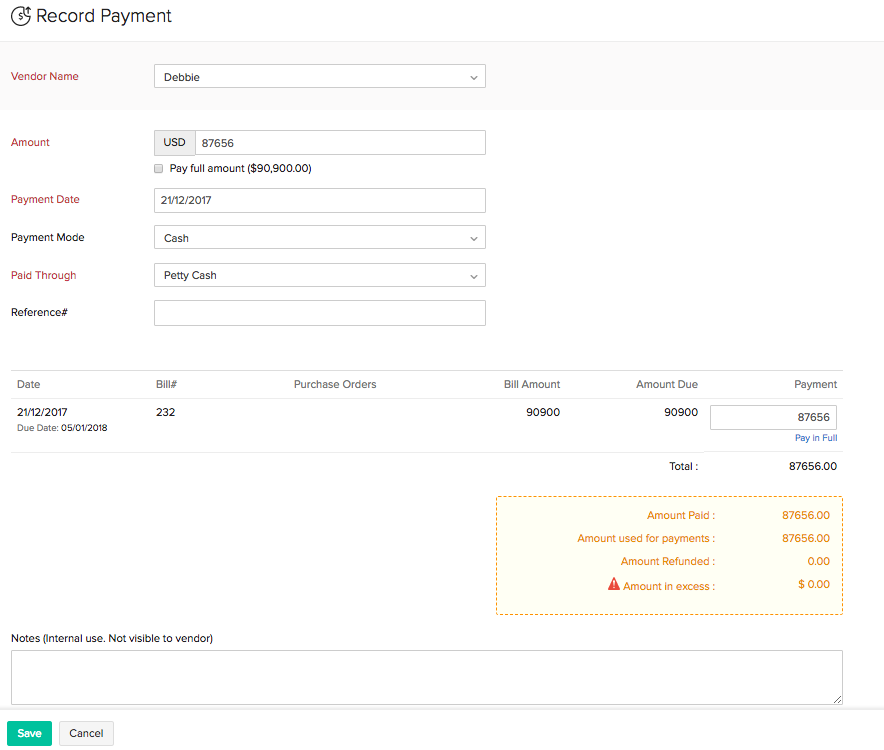Click the Payment Date field
Viewport: 884px width, 750px height.
click(x=319, y=200)
